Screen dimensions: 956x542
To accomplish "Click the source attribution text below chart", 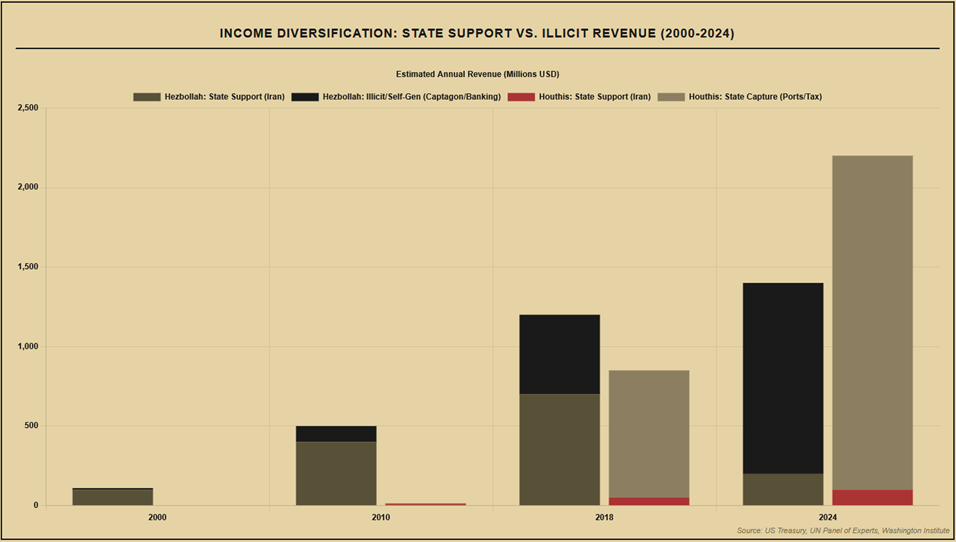I will tap(842, 530).
